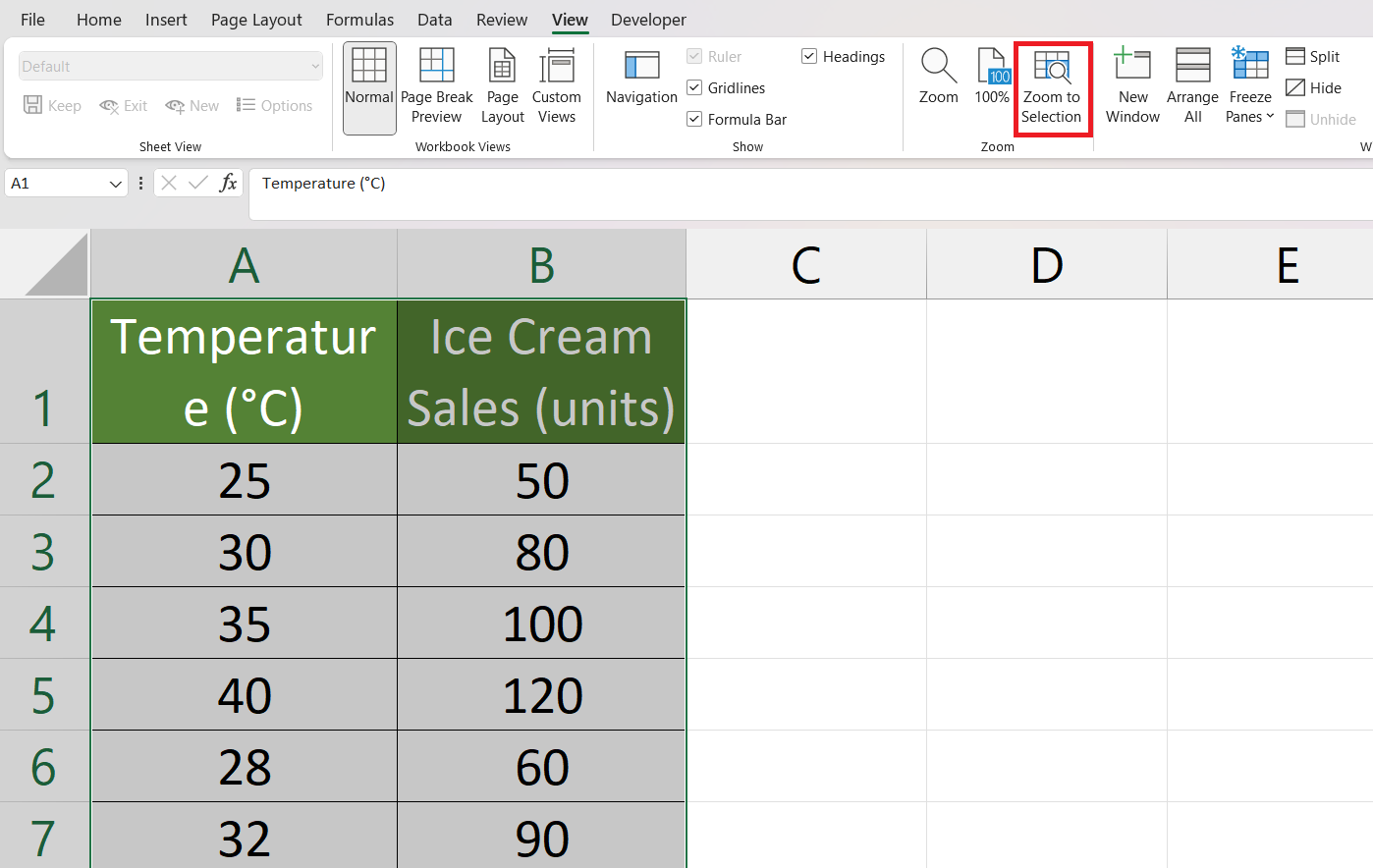Toggle the Formula Bar checkbox
Screen dimensions: 1373x868
[x=694, y=120]
